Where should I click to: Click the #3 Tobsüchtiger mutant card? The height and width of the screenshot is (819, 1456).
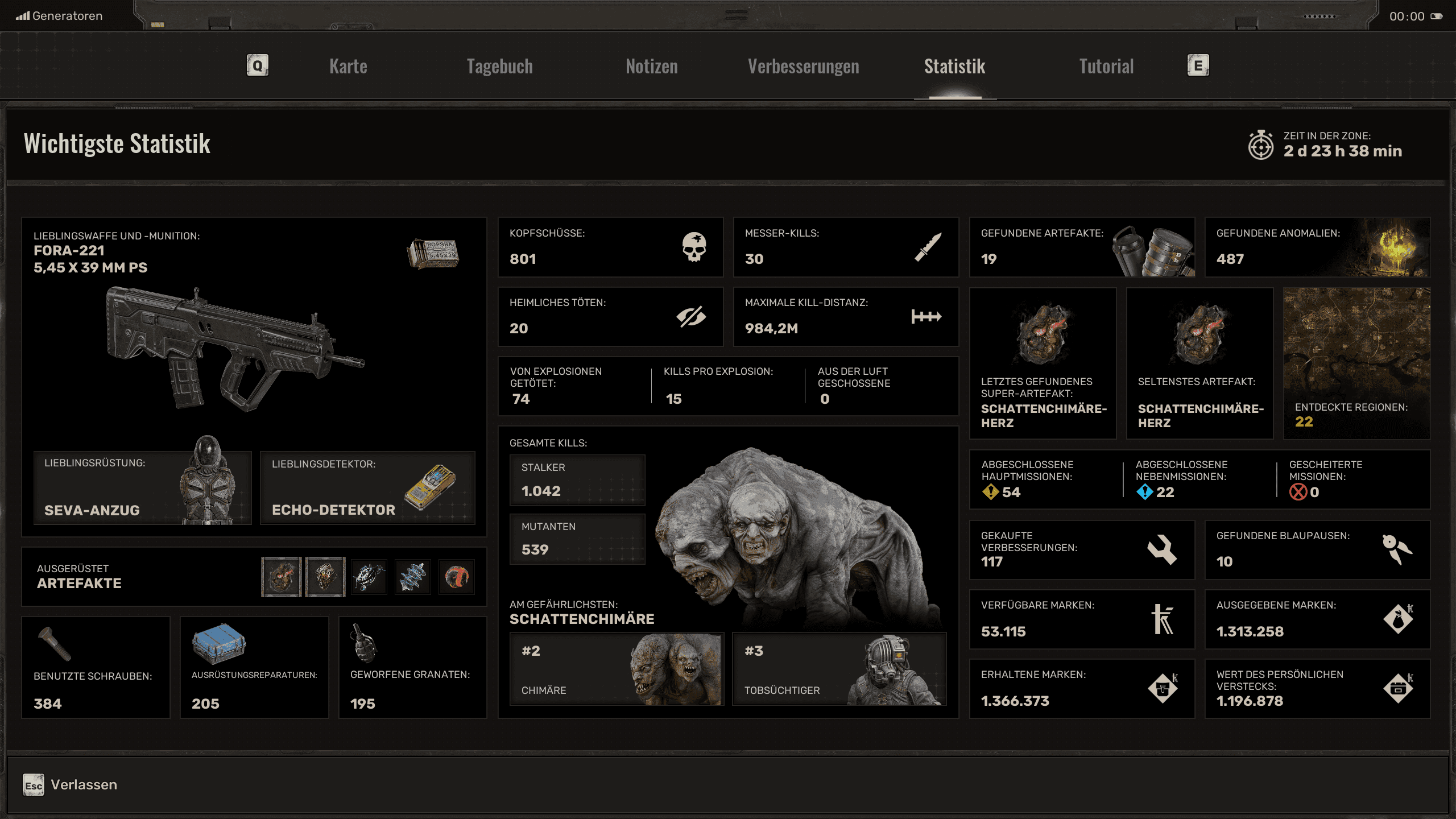(839, 669)
